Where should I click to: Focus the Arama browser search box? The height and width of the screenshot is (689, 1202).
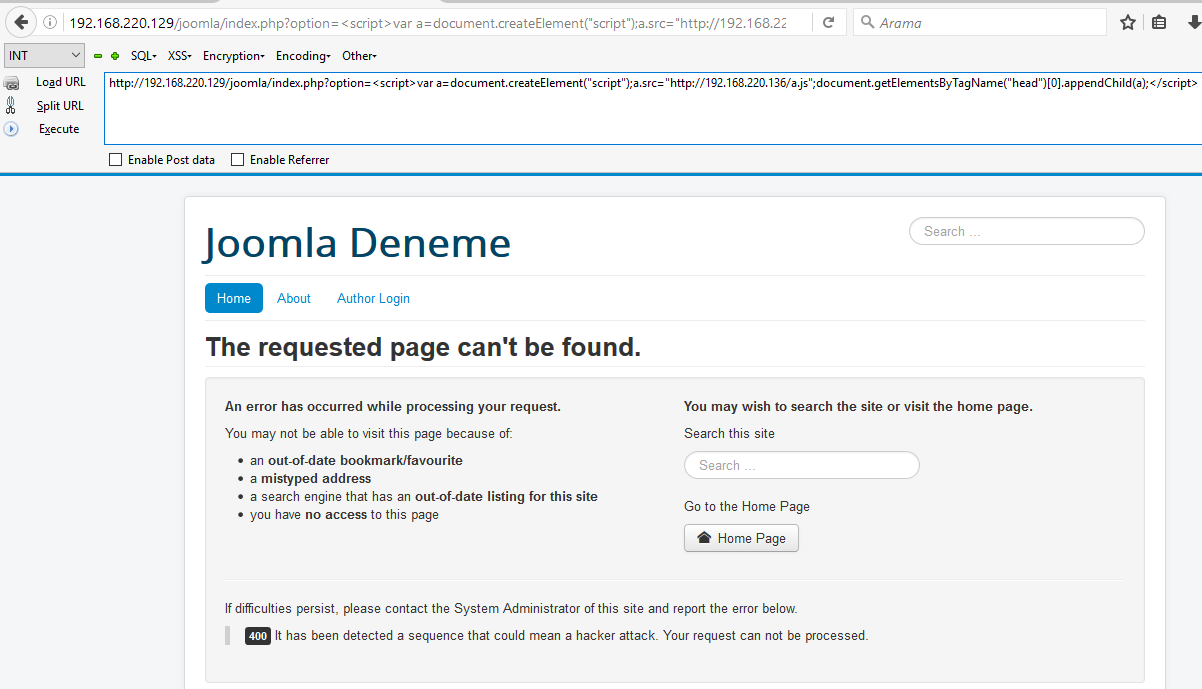(980, 22)
